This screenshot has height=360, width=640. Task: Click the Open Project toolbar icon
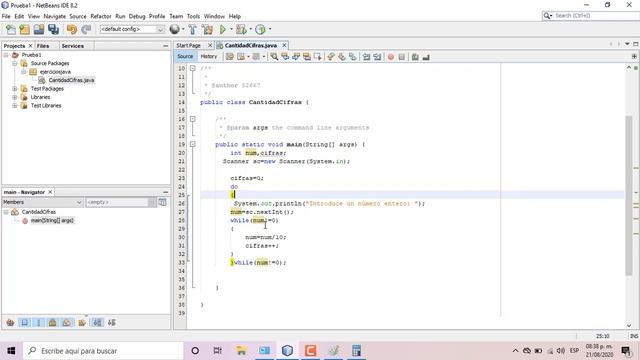(39, 29)
